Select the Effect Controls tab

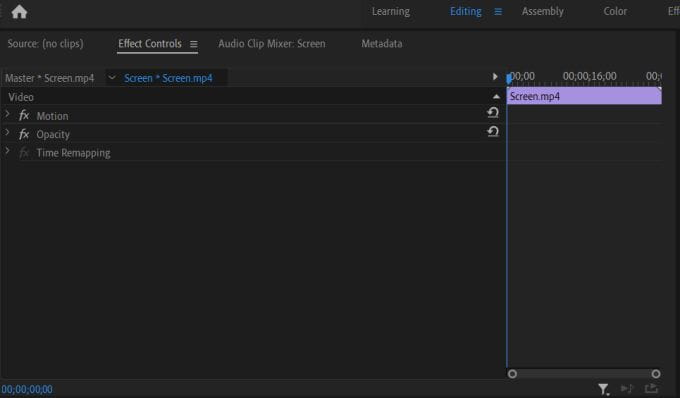[x=150, y=43]
